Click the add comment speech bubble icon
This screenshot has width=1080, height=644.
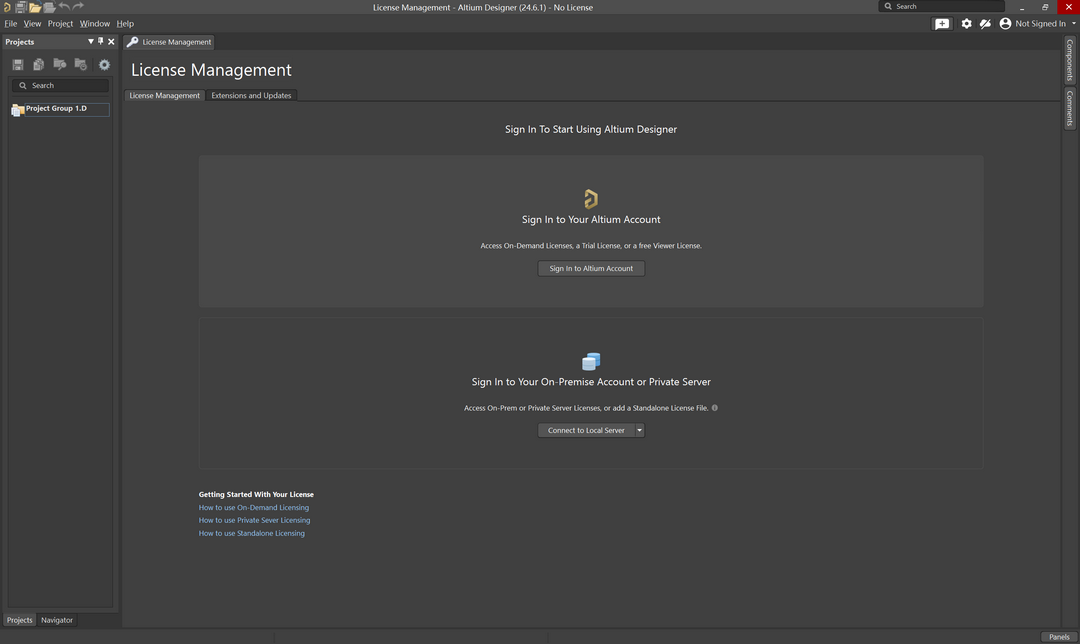tap(942, 24)
